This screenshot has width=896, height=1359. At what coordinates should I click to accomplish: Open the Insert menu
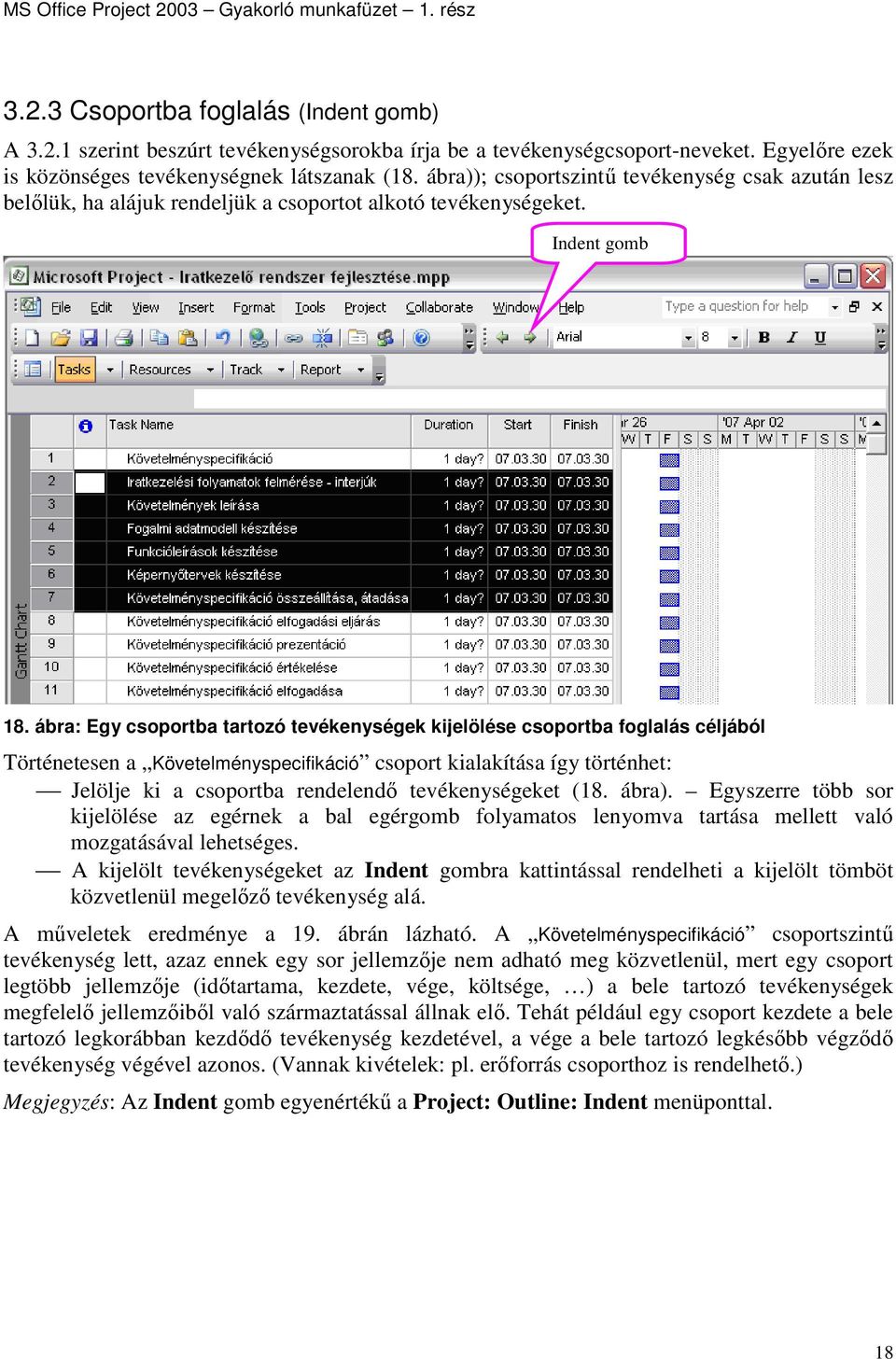click(x=196, y=307)
